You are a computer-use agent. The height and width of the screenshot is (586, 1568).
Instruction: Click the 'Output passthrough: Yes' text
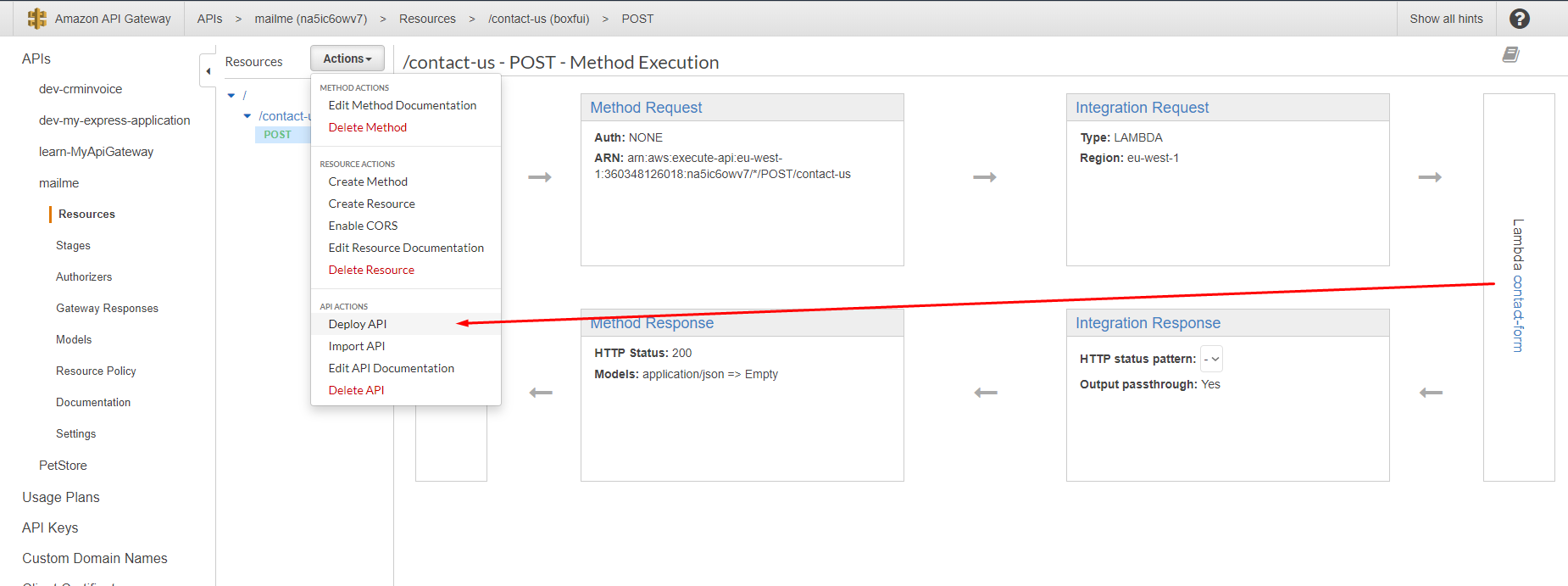click(x=1150, y=384)
